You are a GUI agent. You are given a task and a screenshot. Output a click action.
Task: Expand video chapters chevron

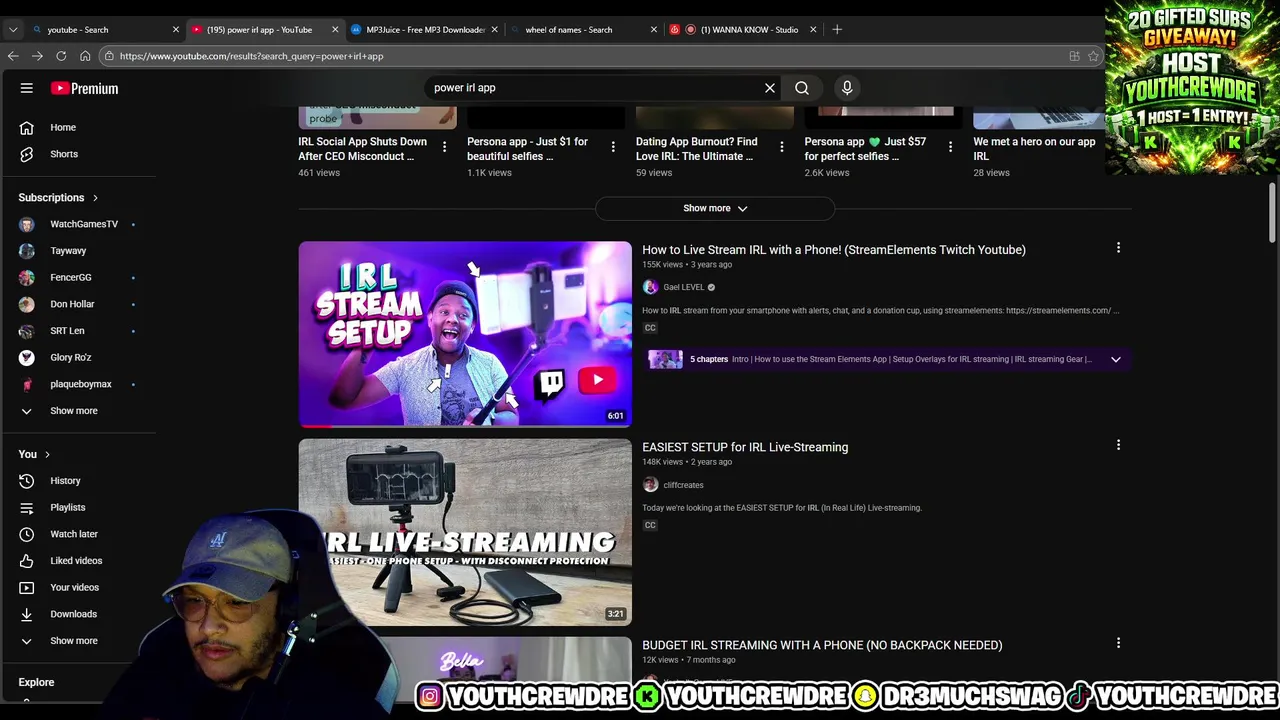pyautogui.click(x=1115, y=359)
